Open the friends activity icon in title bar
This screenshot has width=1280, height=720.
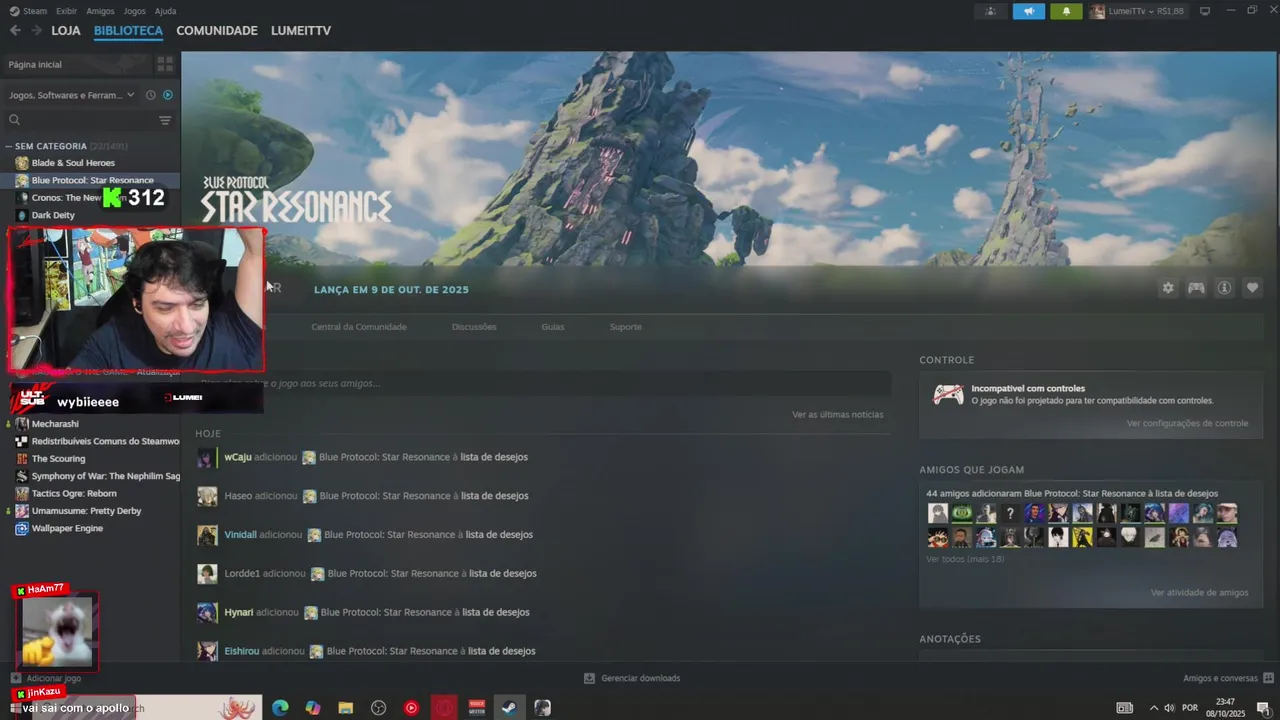click(990, 11)
